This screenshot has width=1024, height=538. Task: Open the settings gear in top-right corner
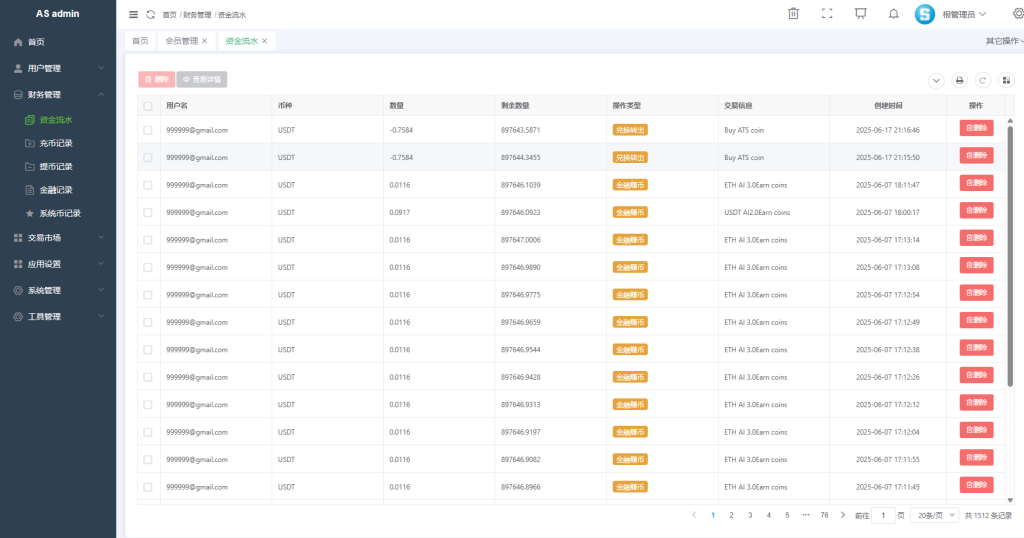pos(1018,14)
